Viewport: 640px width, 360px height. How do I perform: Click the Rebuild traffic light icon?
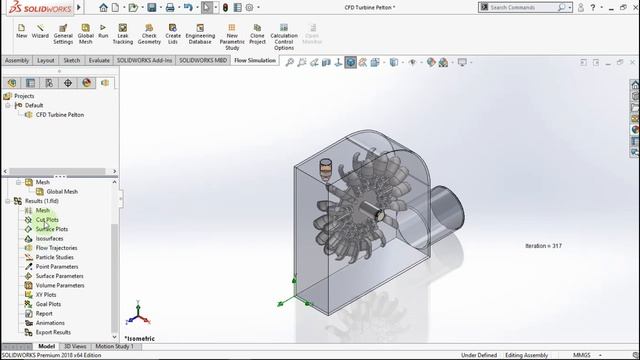tap(225, 7)
